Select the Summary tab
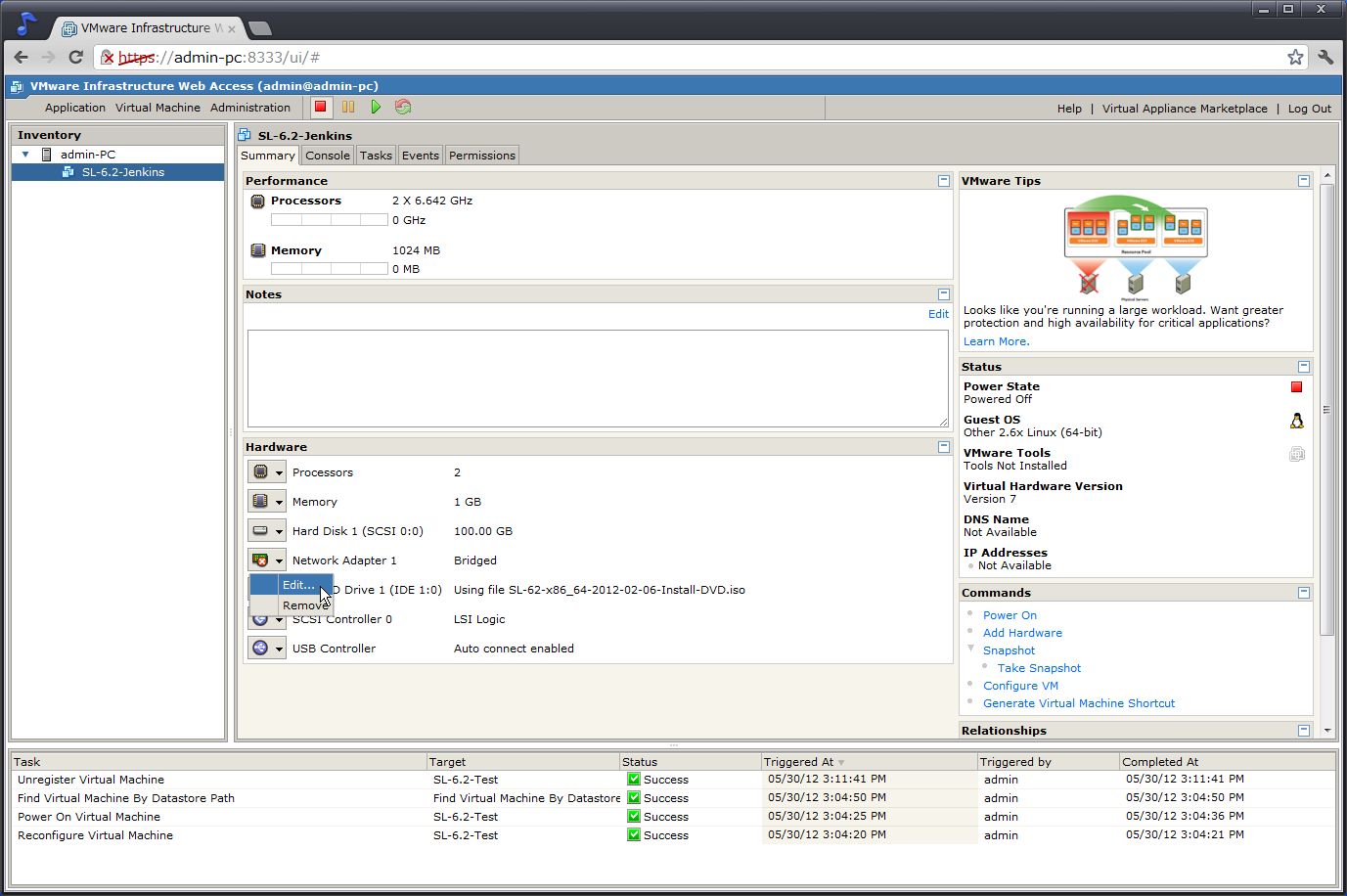 (x=268, y=156)
